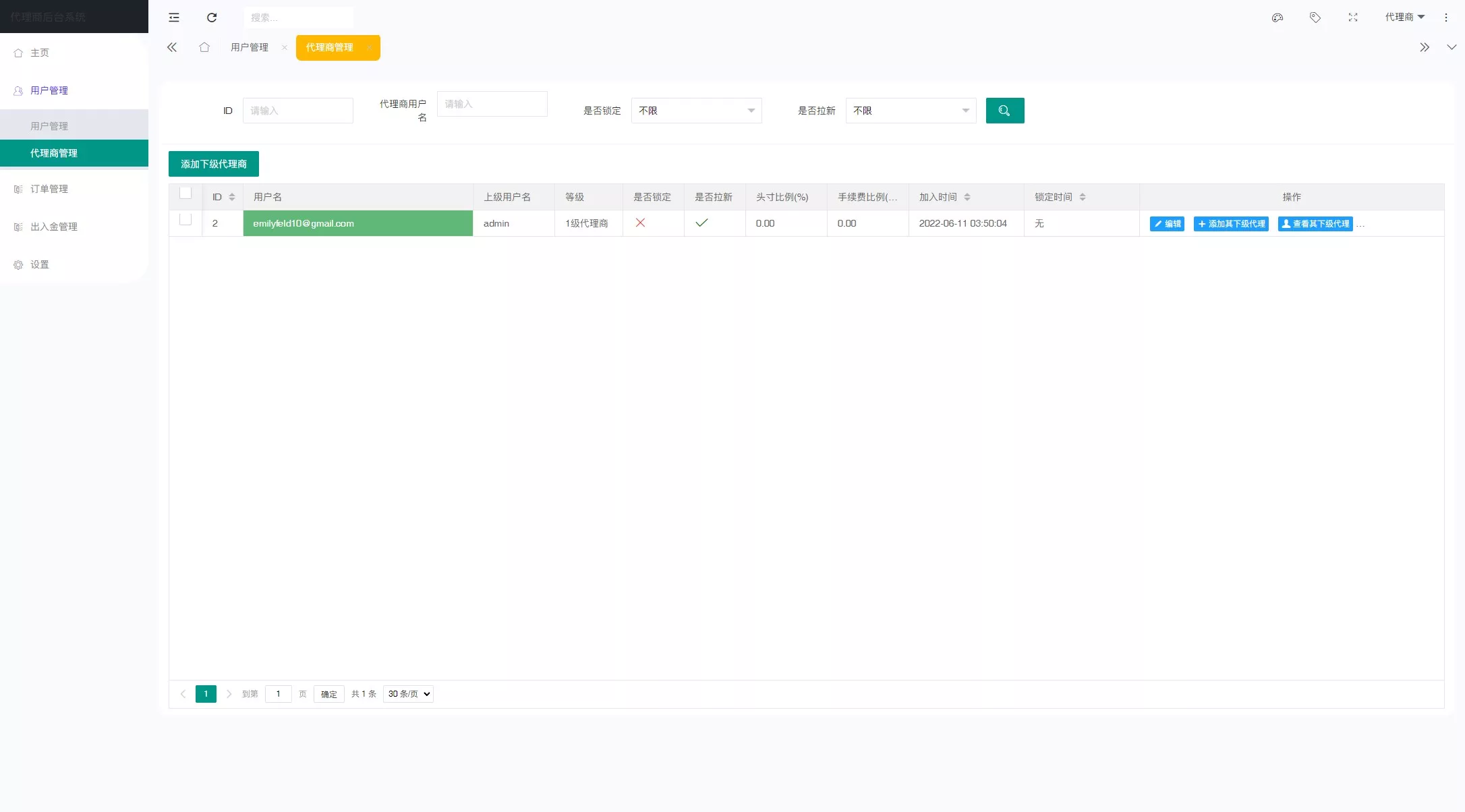Open the 30 条/页 page size dropdown
The height and width of the screenshot is (812, 1465).
point(408,694)
